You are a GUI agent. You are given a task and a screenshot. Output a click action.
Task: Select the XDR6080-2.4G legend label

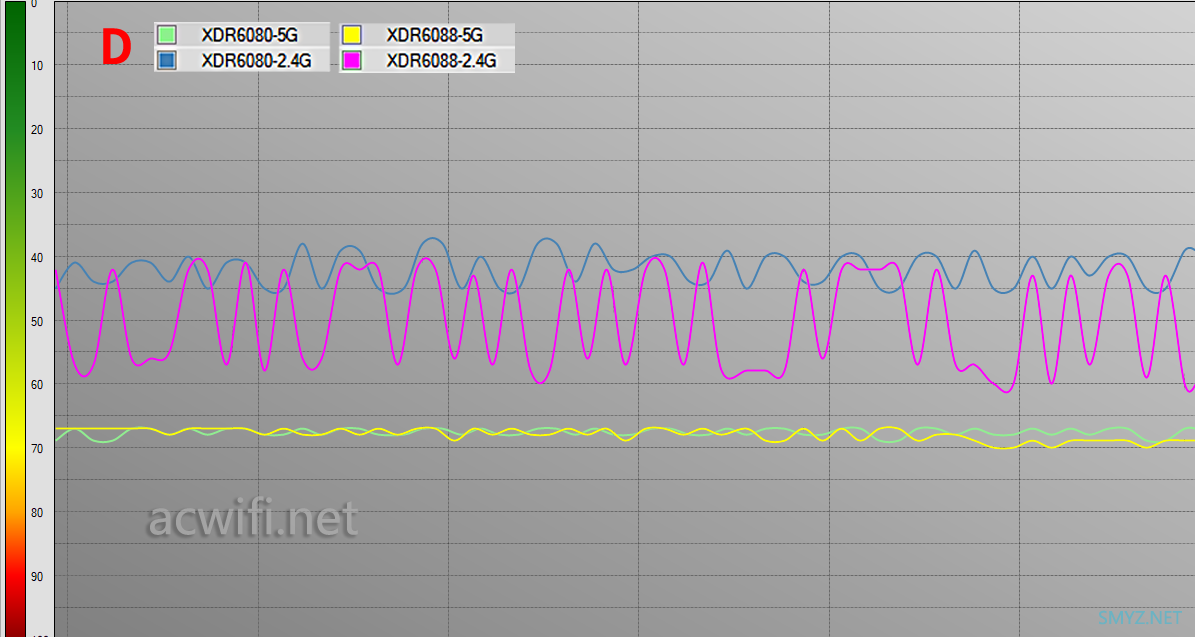click(256, 60)
